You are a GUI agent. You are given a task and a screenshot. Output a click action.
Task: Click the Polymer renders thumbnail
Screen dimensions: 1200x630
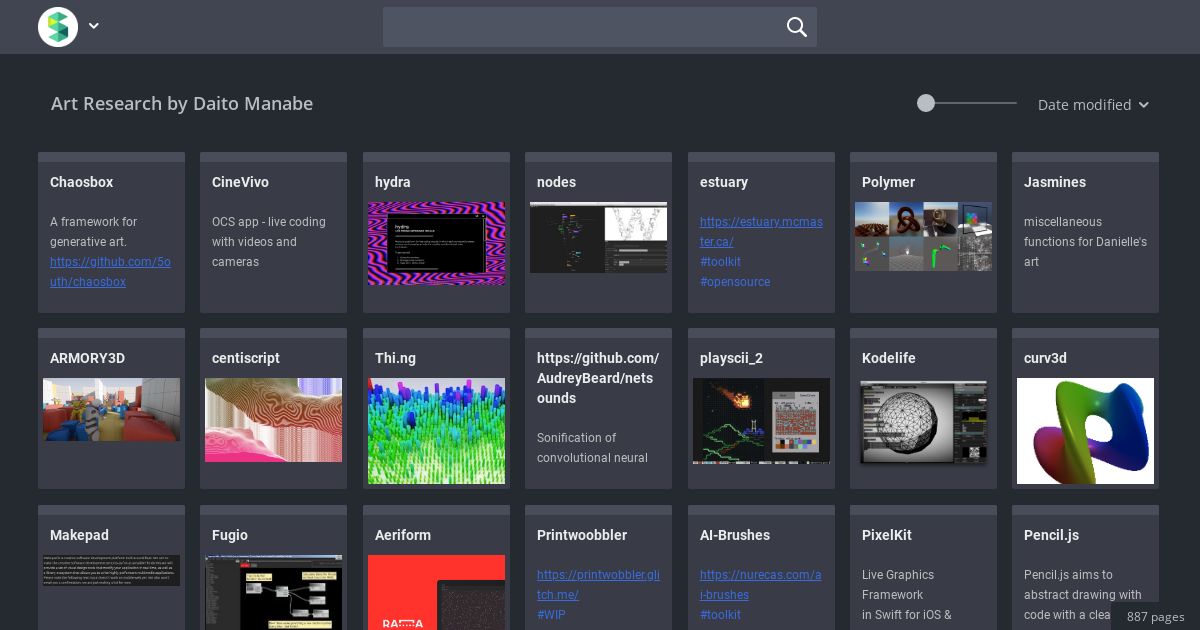tap(923, 237)
